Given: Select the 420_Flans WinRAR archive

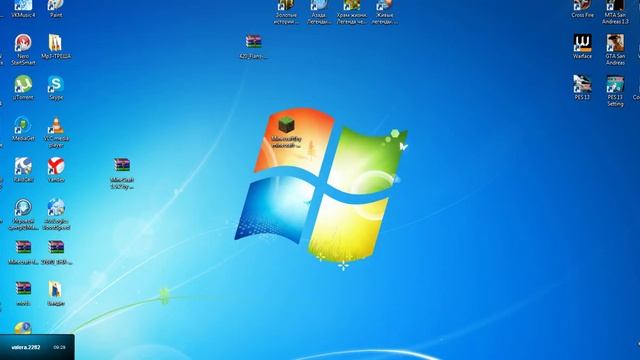Looking at the screenshot, I should (253, 47).
